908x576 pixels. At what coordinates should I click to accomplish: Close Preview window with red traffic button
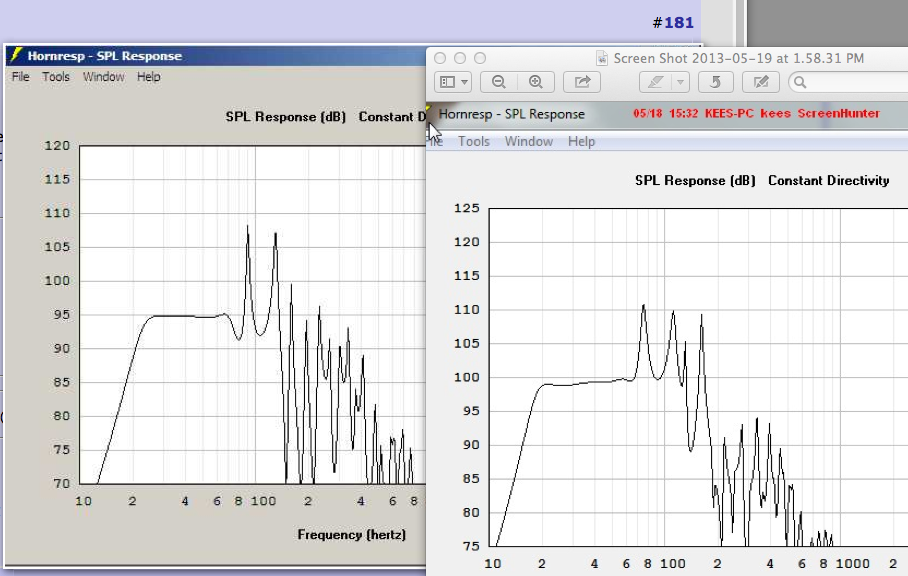(440, 58)
